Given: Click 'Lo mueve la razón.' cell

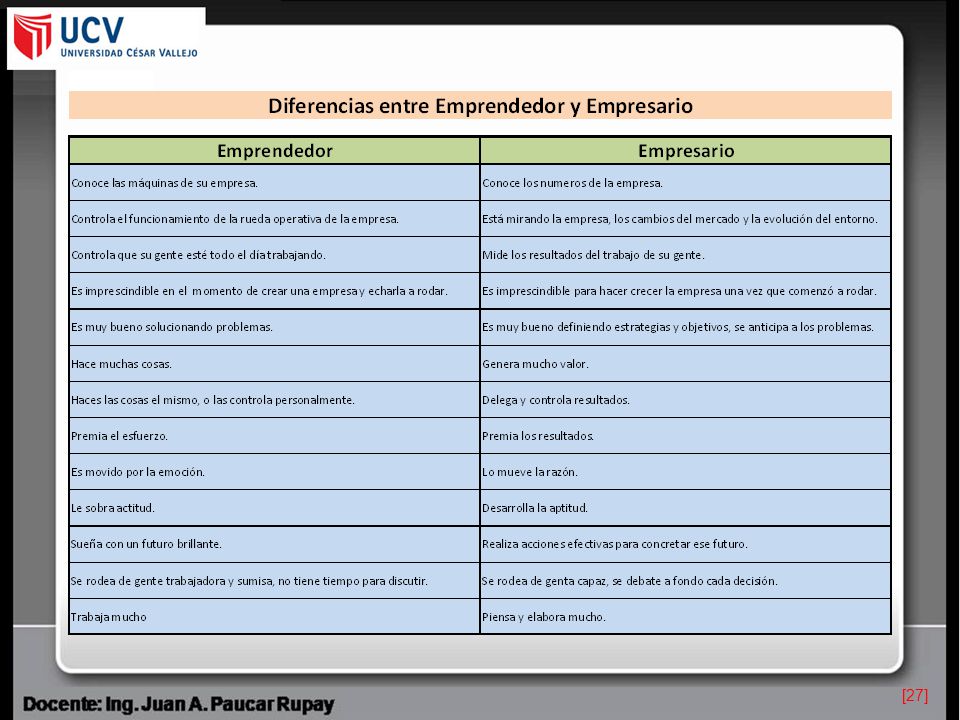Looking at the screenshot, I should (x=686, y=471).
